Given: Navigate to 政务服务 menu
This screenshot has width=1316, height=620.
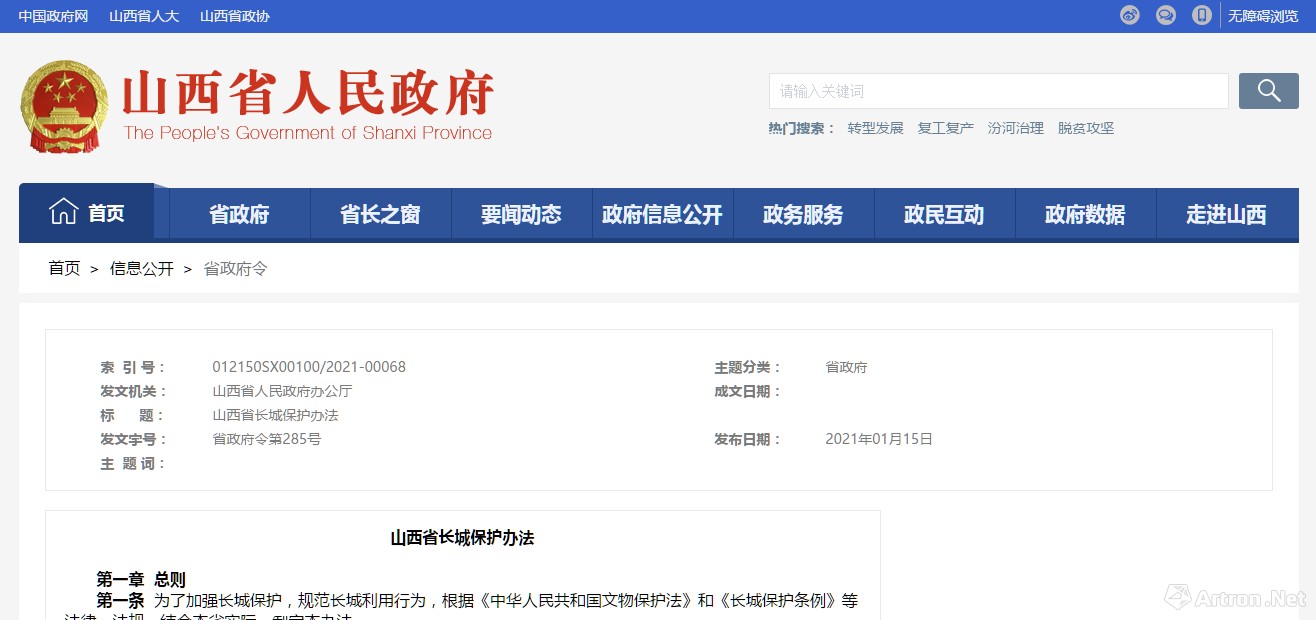Looking at the screenshot, I should pos(803,214).
